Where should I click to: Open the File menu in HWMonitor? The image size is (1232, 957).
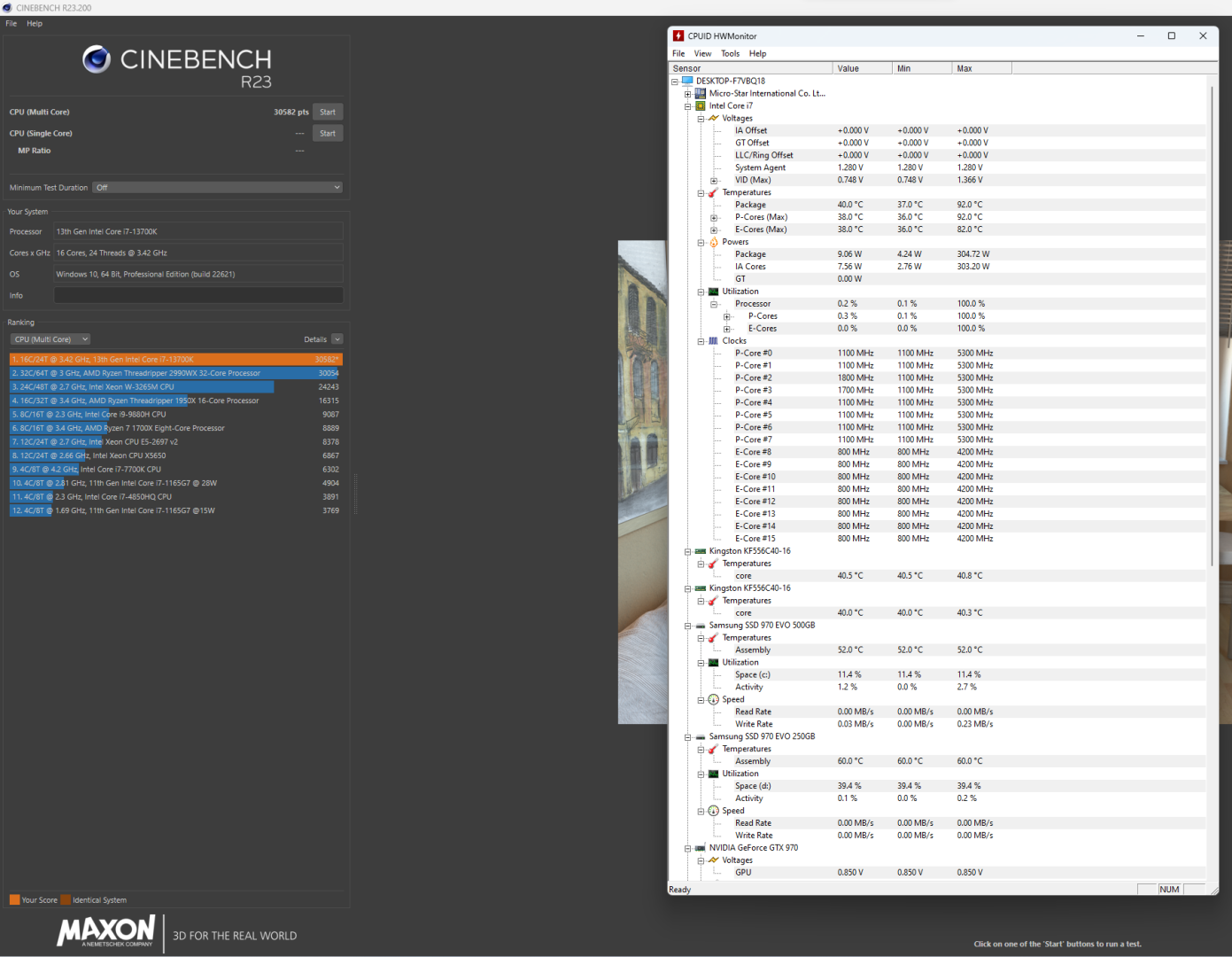[678, 54]
